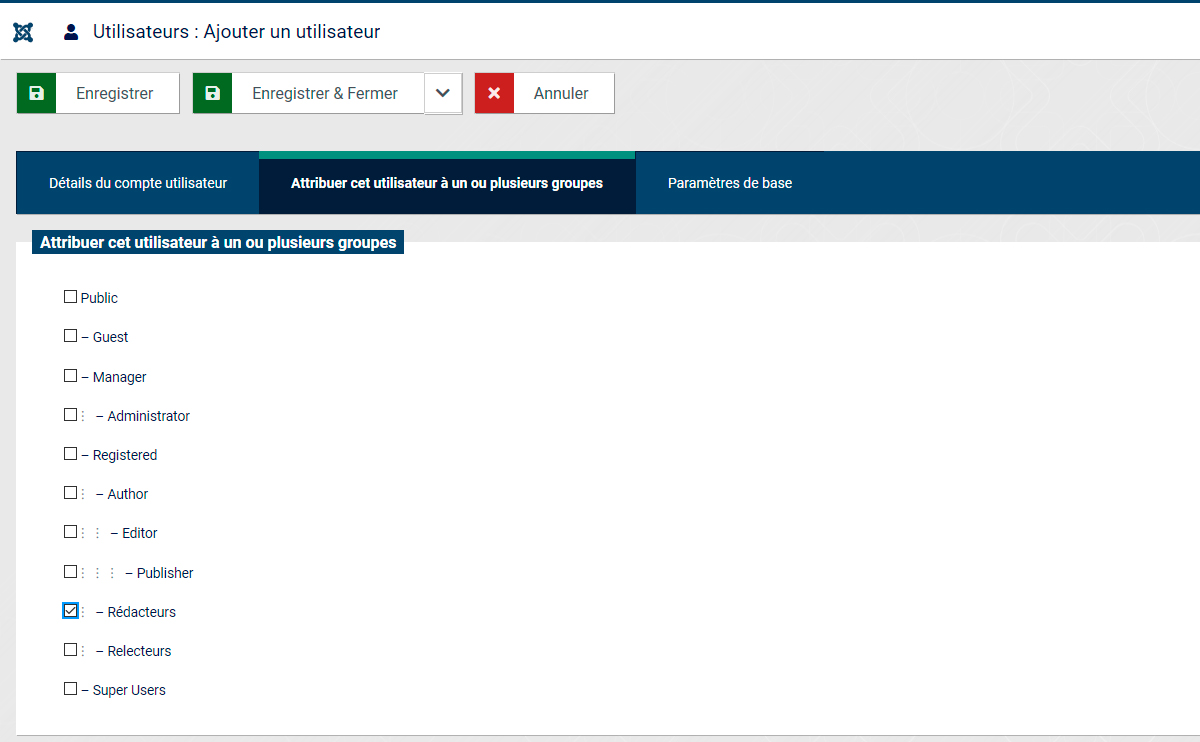The width and height of the screenshot is (1200, 742).
Task: Click the Registered group label
Action: point(119,455)
